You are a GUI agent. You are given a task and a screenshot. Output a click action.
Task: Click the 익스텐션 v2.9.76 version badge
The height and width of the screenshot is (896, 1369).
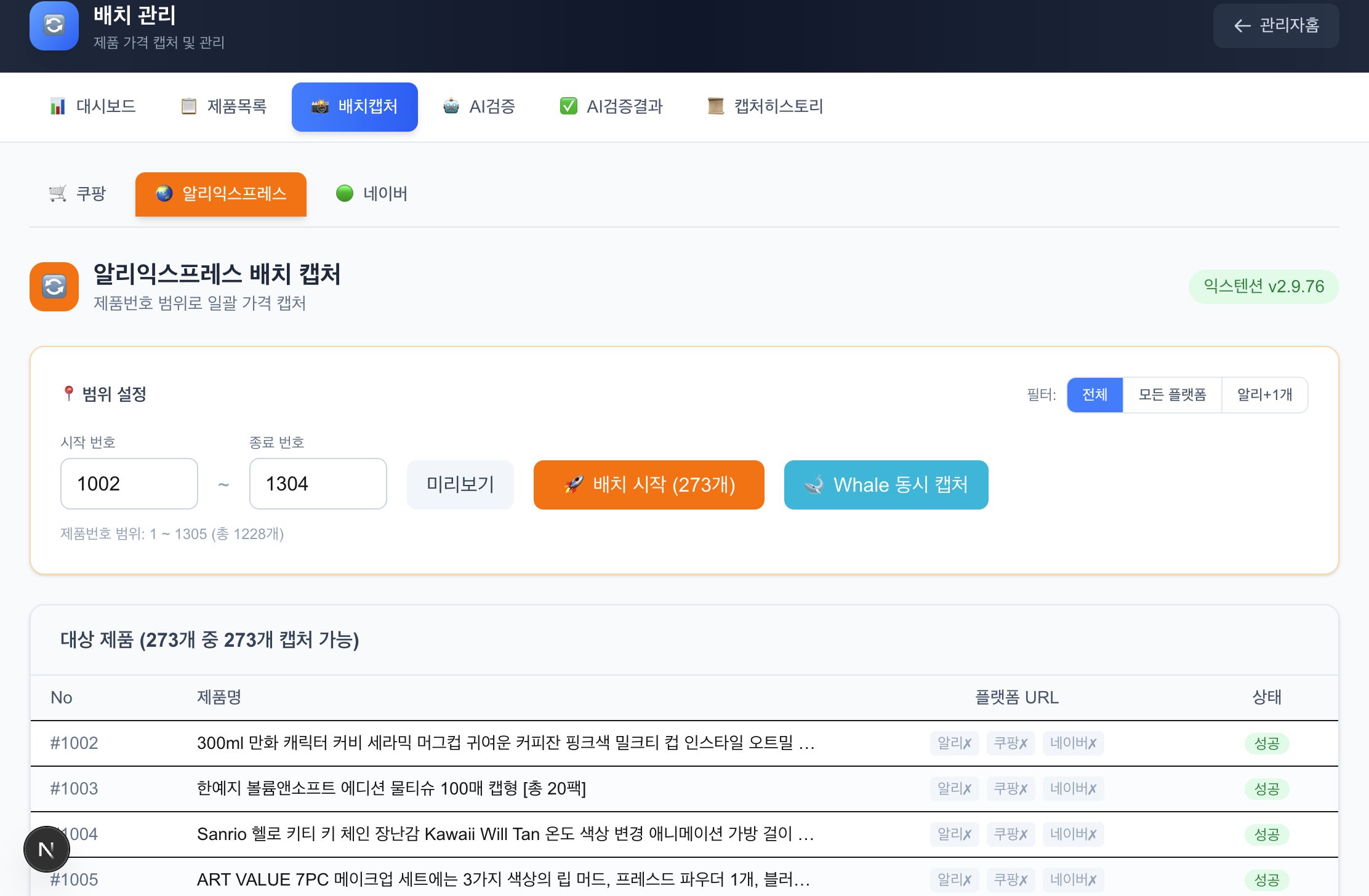(x=1263, y=286)
